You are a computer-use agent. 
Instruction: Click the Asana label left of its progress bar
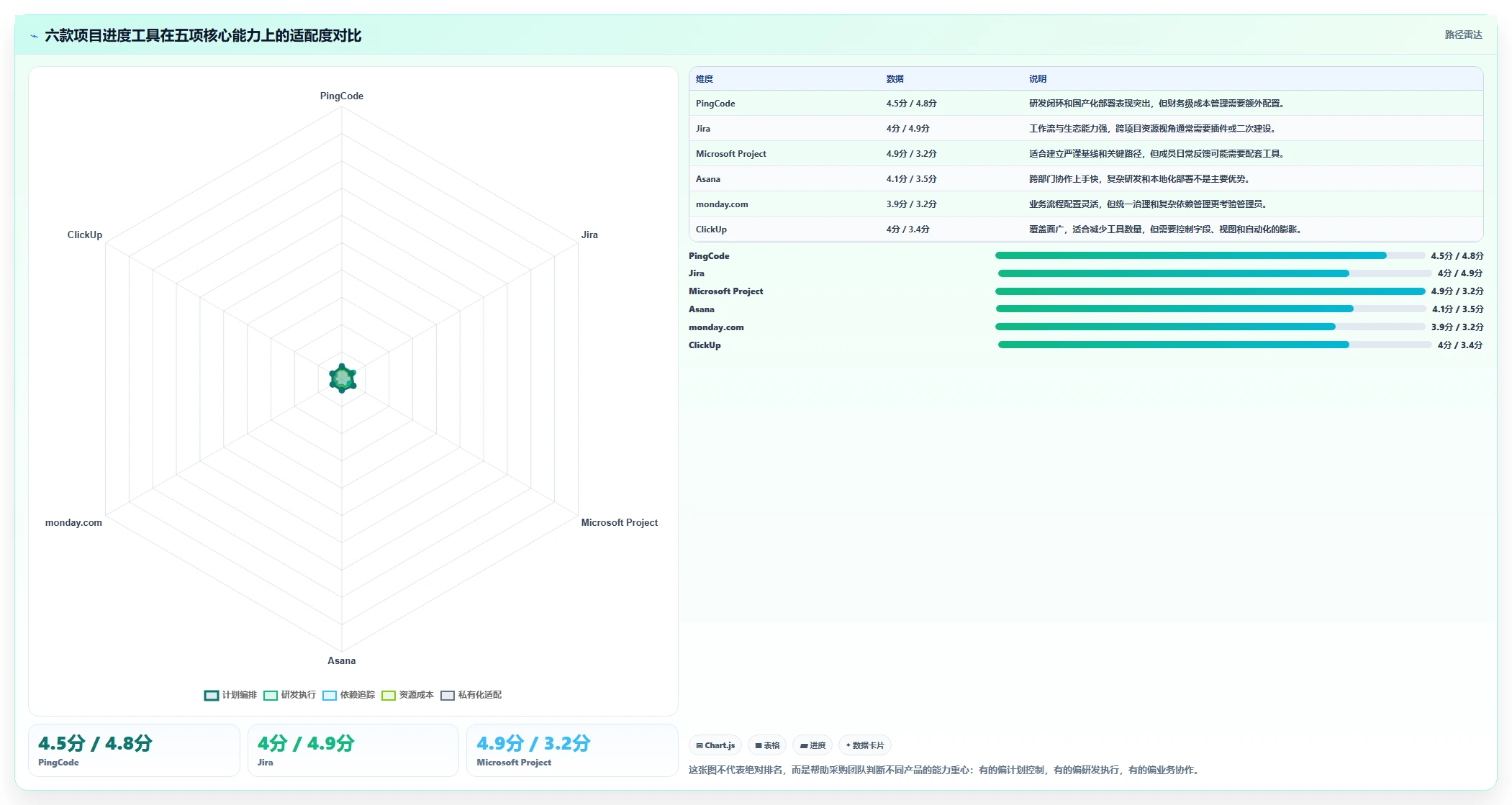click(702, 309)
